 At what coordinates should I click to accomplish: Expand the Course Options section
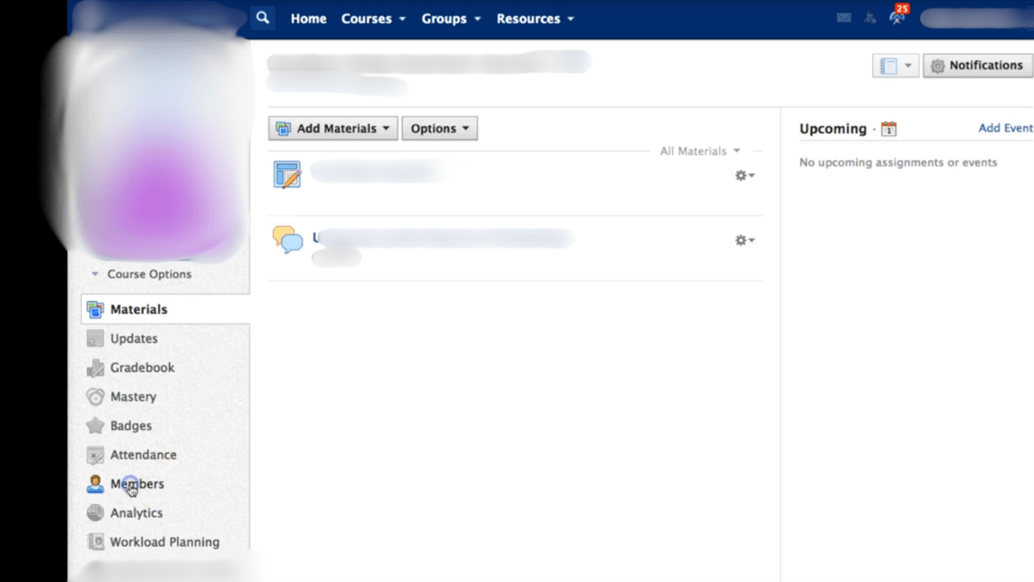click(141, 274)
